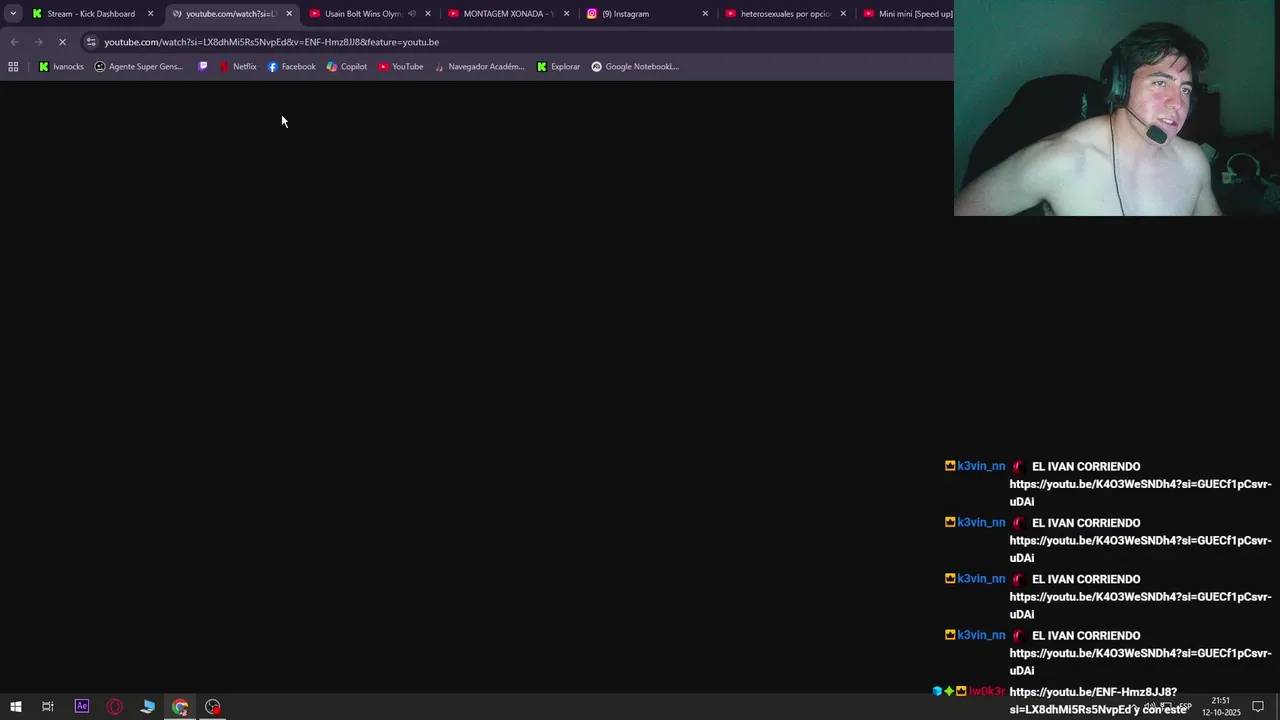Screen dimensions: 1280x720
Task: Open the blue app icon beside Opera
Action: pyautogui.click(x=148, y=707)
